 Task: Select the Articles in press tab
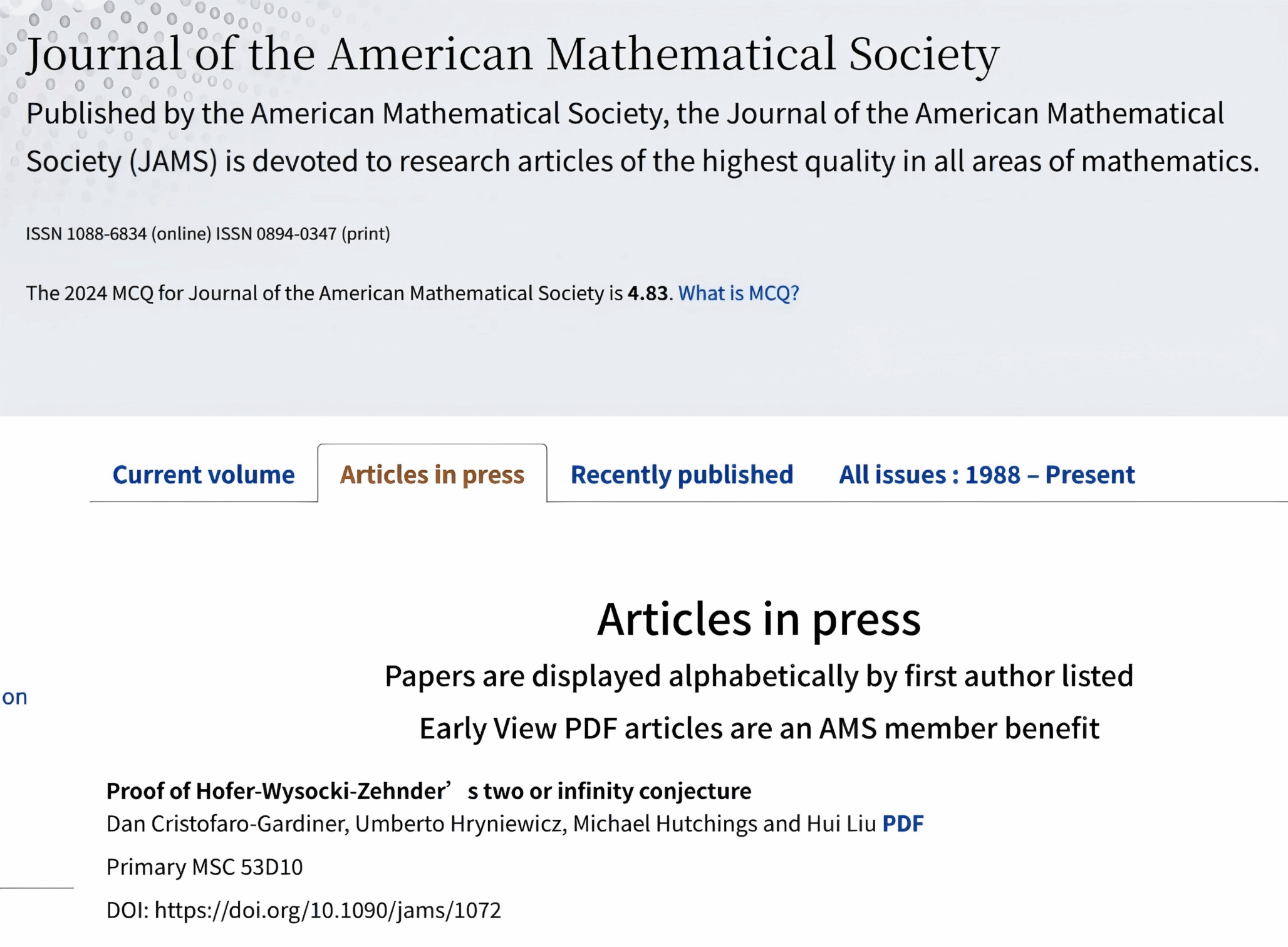point(432,474)
